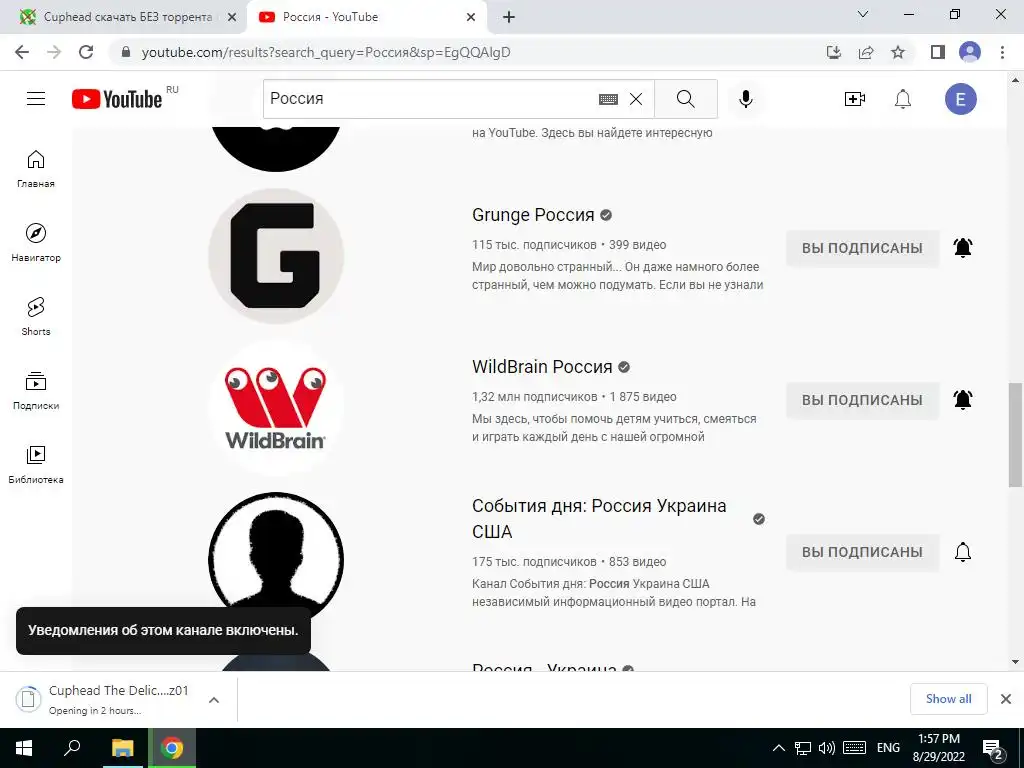Open the WildBrain Россия channel avatar

(x=276, y=408)
